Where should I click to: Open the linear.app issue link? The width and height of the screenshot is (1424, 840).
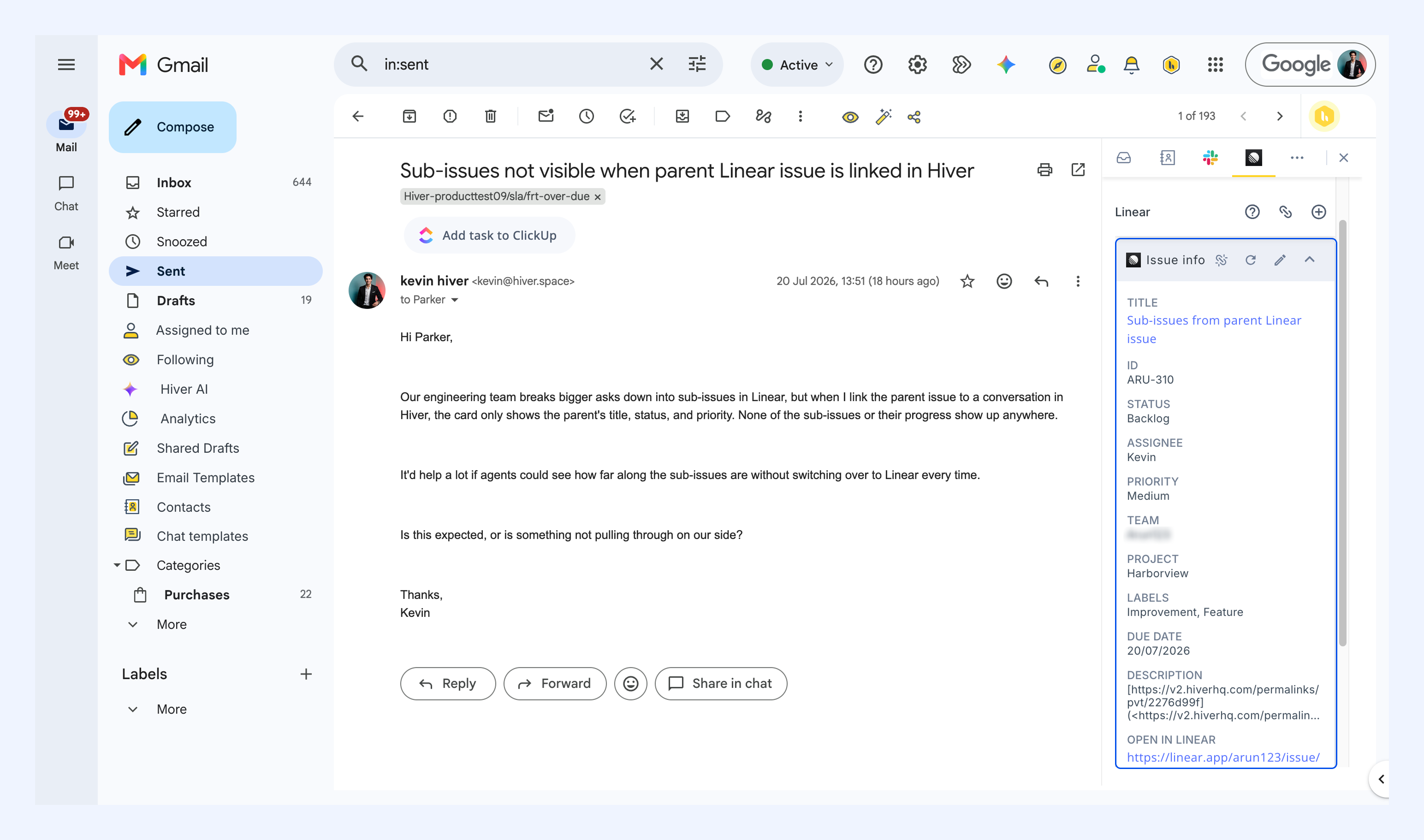[1223, 757]
